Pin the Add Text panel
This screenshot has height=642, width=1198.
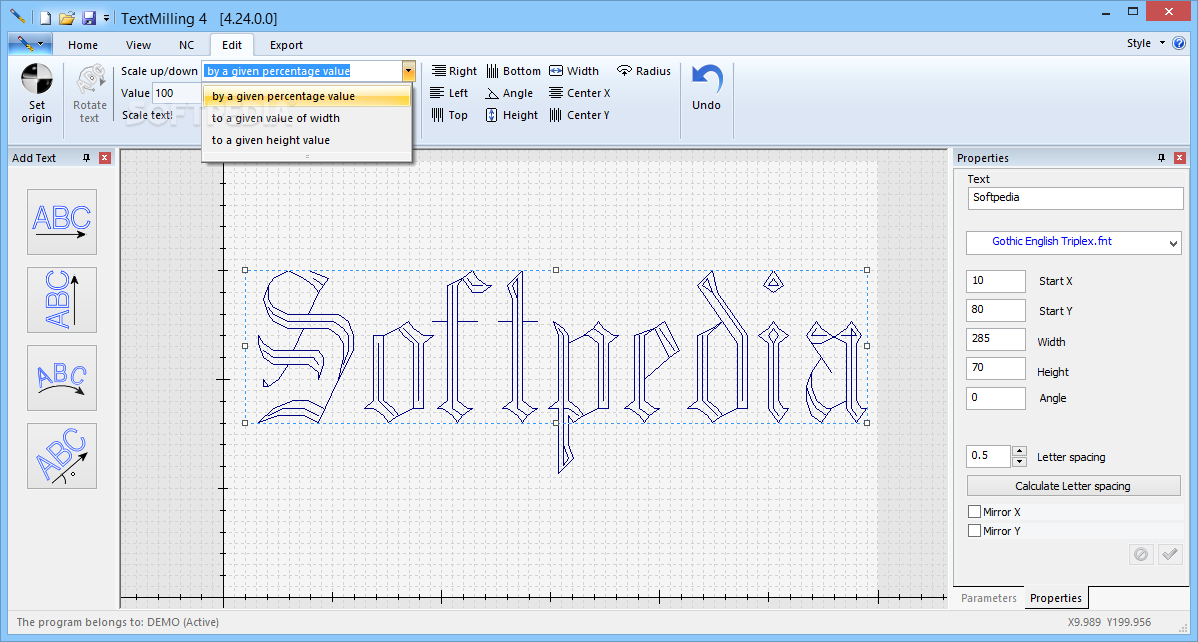tap(86, 158)
